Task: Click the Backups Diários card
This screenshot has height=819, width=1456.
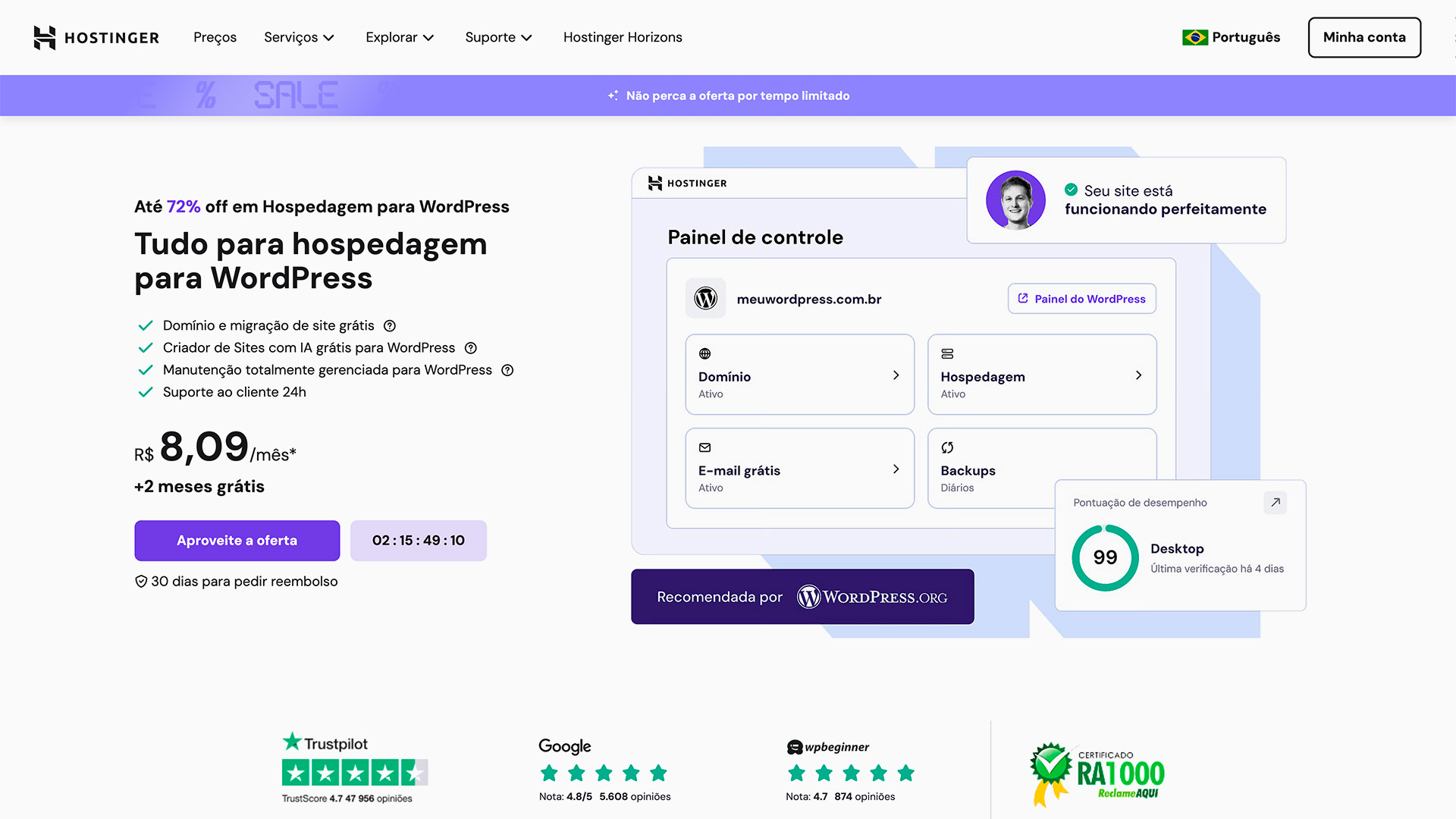Action: click(1043, 469)
